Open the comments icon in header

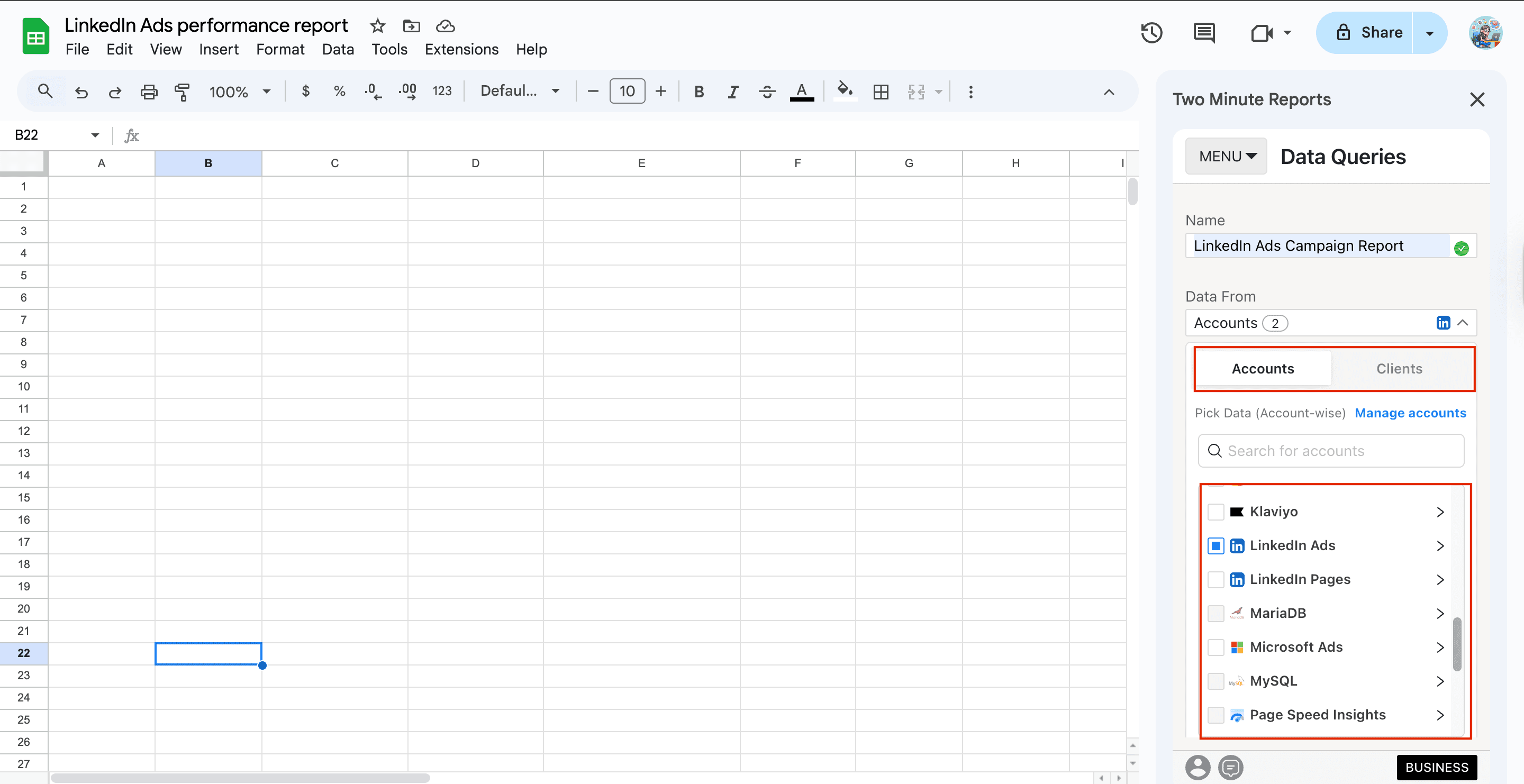1203,32
